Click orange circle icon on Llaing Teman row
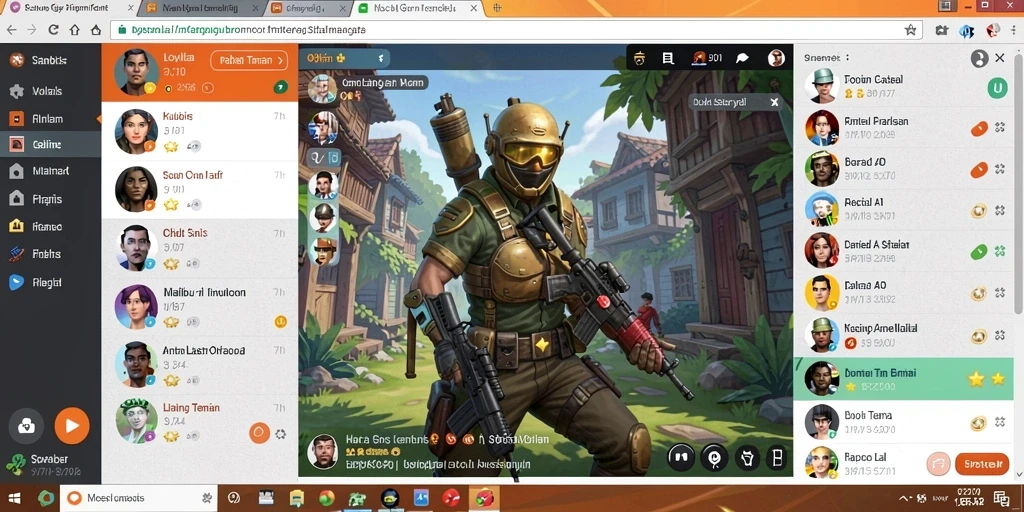 259,432
